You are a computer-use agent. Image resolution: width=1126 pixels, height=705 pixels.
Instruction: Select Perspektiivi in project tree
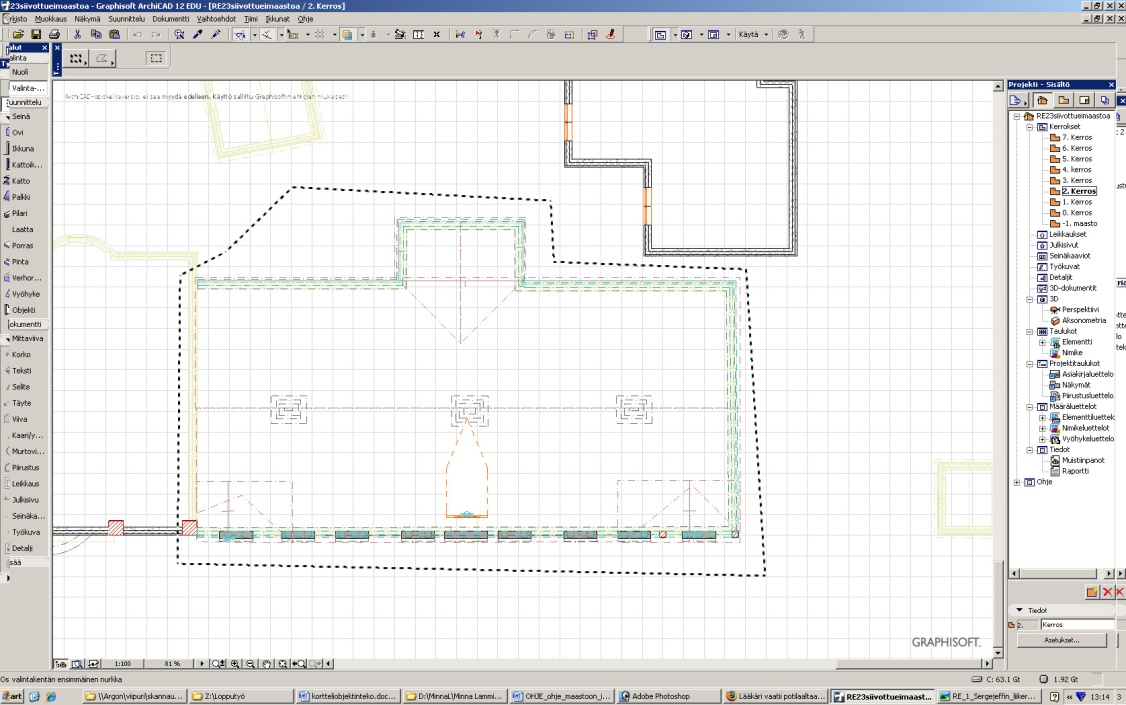(1080, 310)
